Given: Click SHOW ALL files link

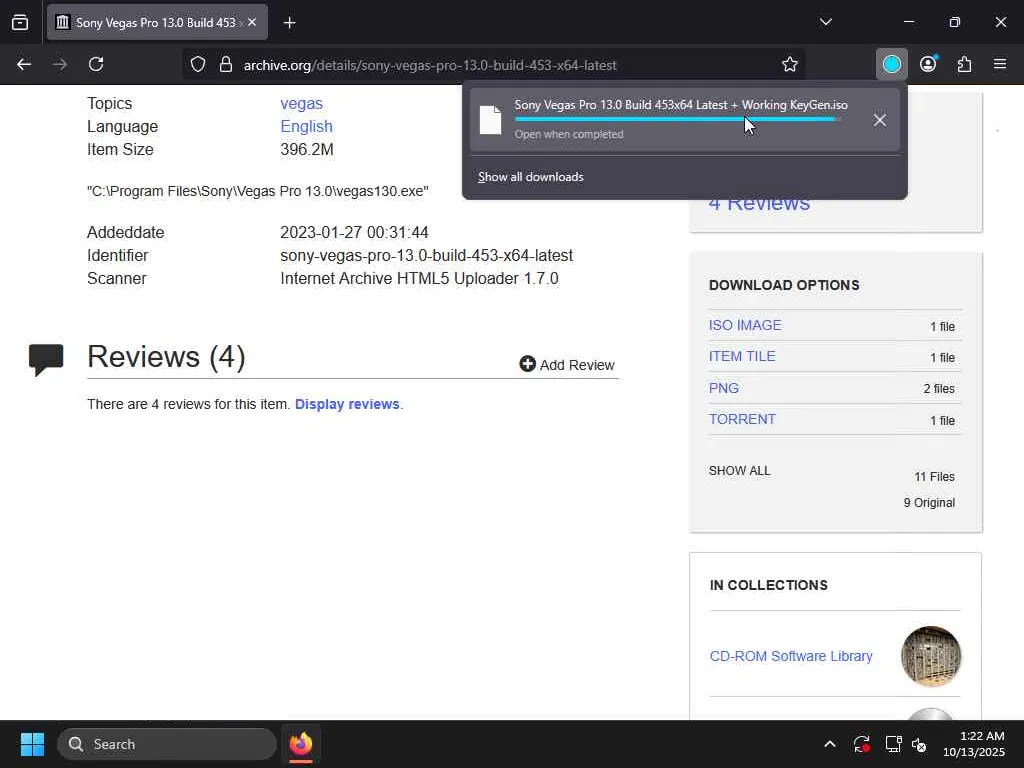Looking at the screenshot, I should [x=739, y=471].
